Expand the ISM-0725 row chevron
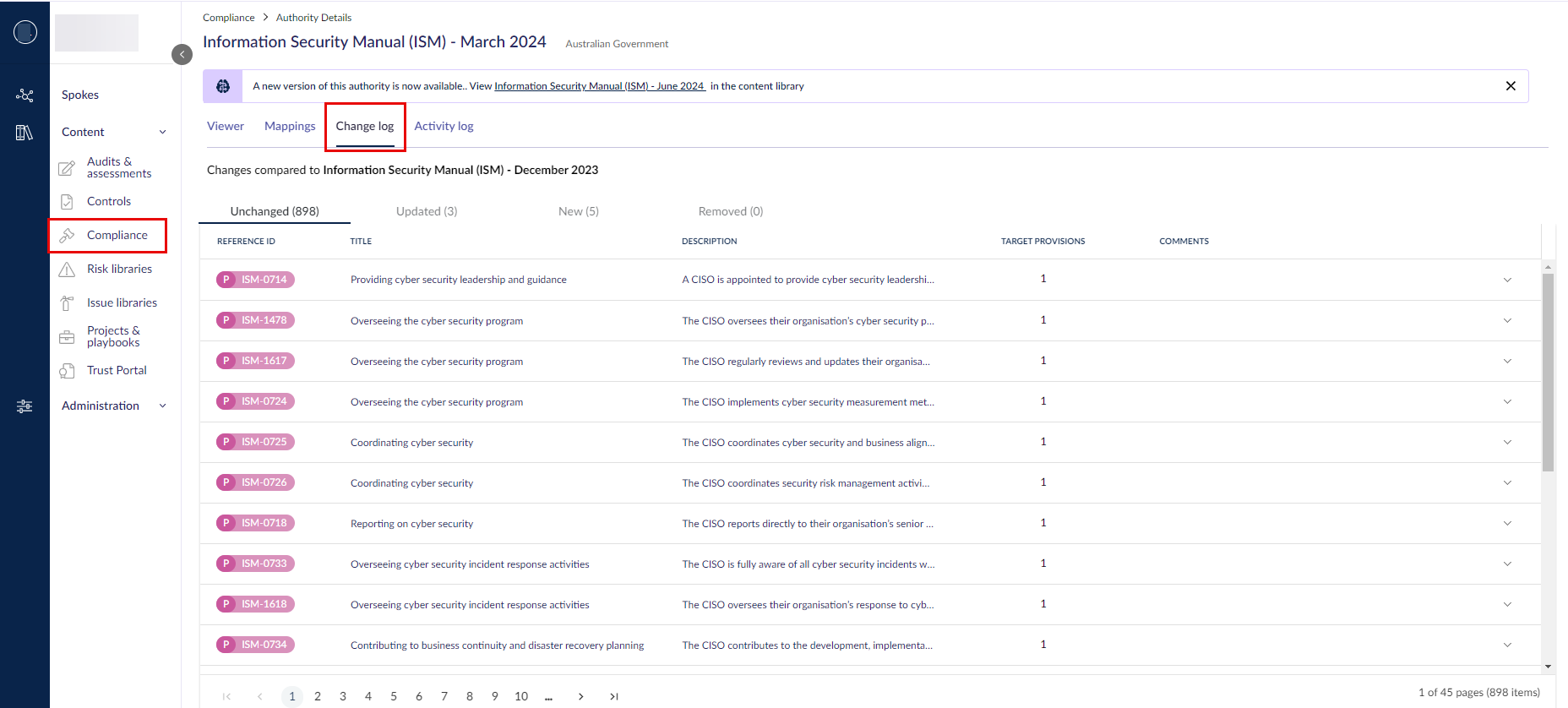 1507,442
